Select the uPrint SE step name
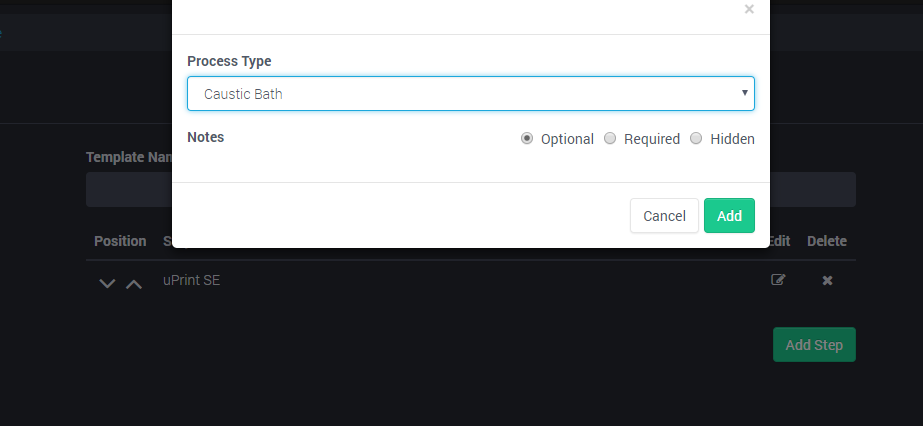The image size is (923, 426). [x=191, y=280]
